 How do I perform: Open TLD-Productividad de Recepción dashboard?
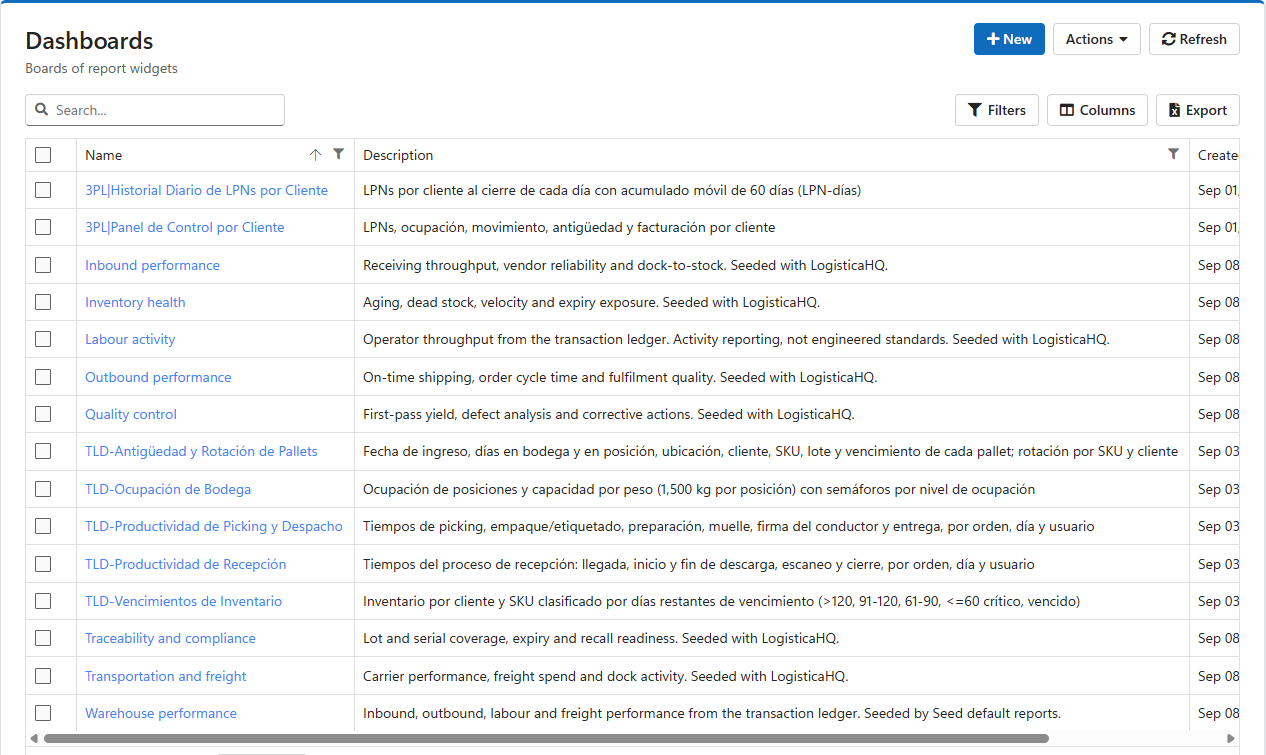point(185,564)
